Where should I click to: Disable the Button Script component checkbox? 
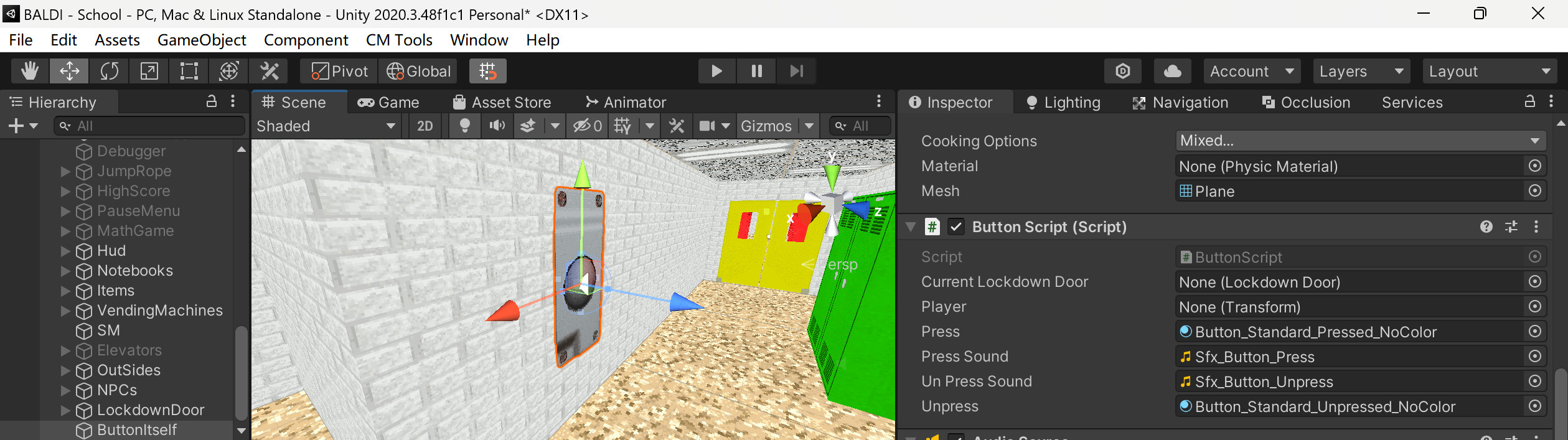[956, 227]
